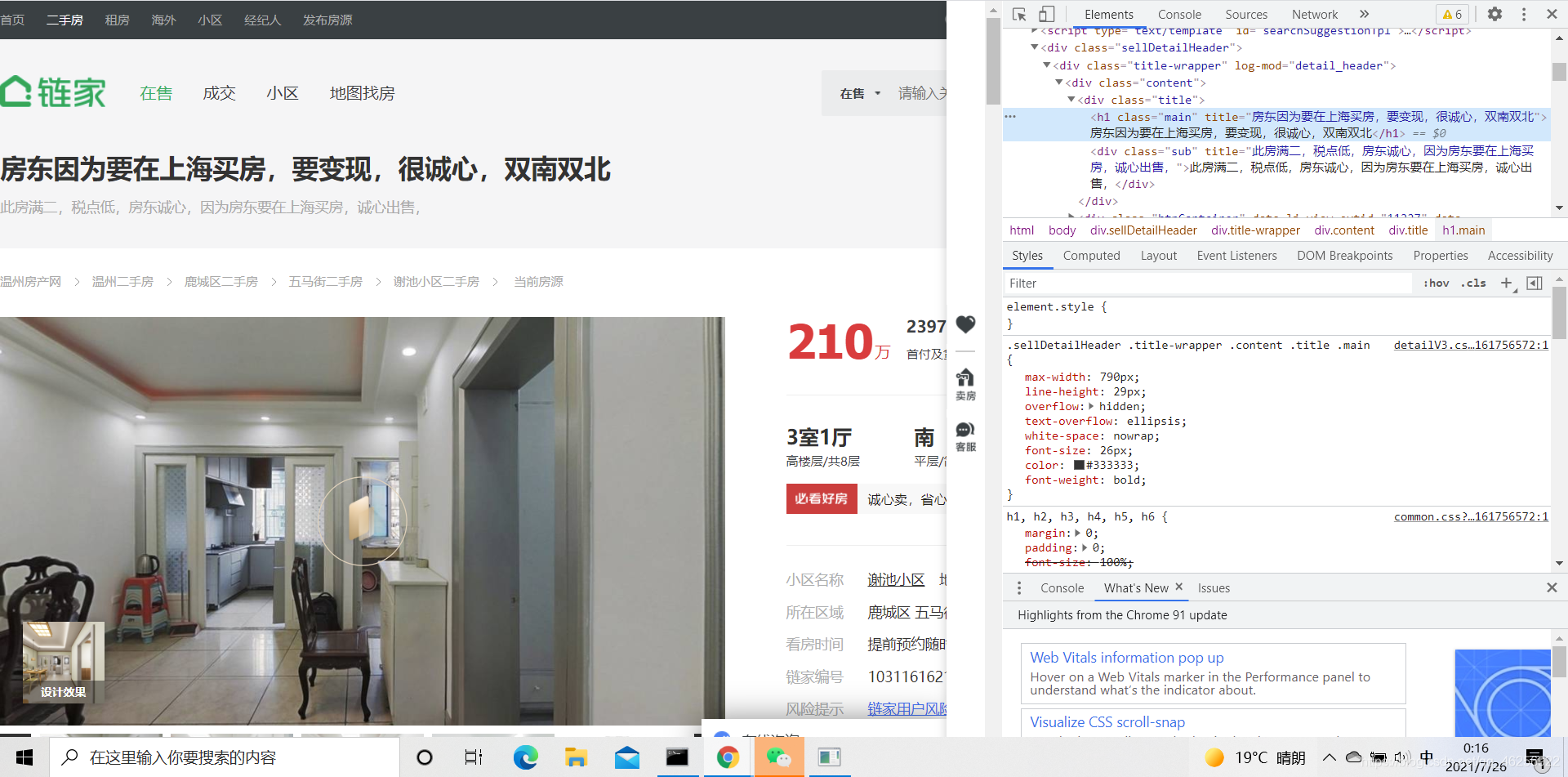Click the Lianjia logo
The image size is (1568, 777).
[53, 92]
